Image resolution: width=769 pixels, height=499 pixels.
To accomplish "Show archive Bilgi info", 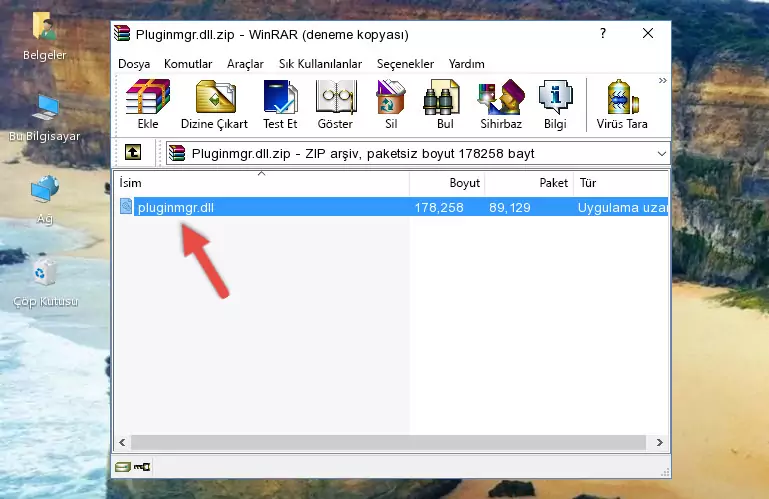I will [x=555, y=104].
